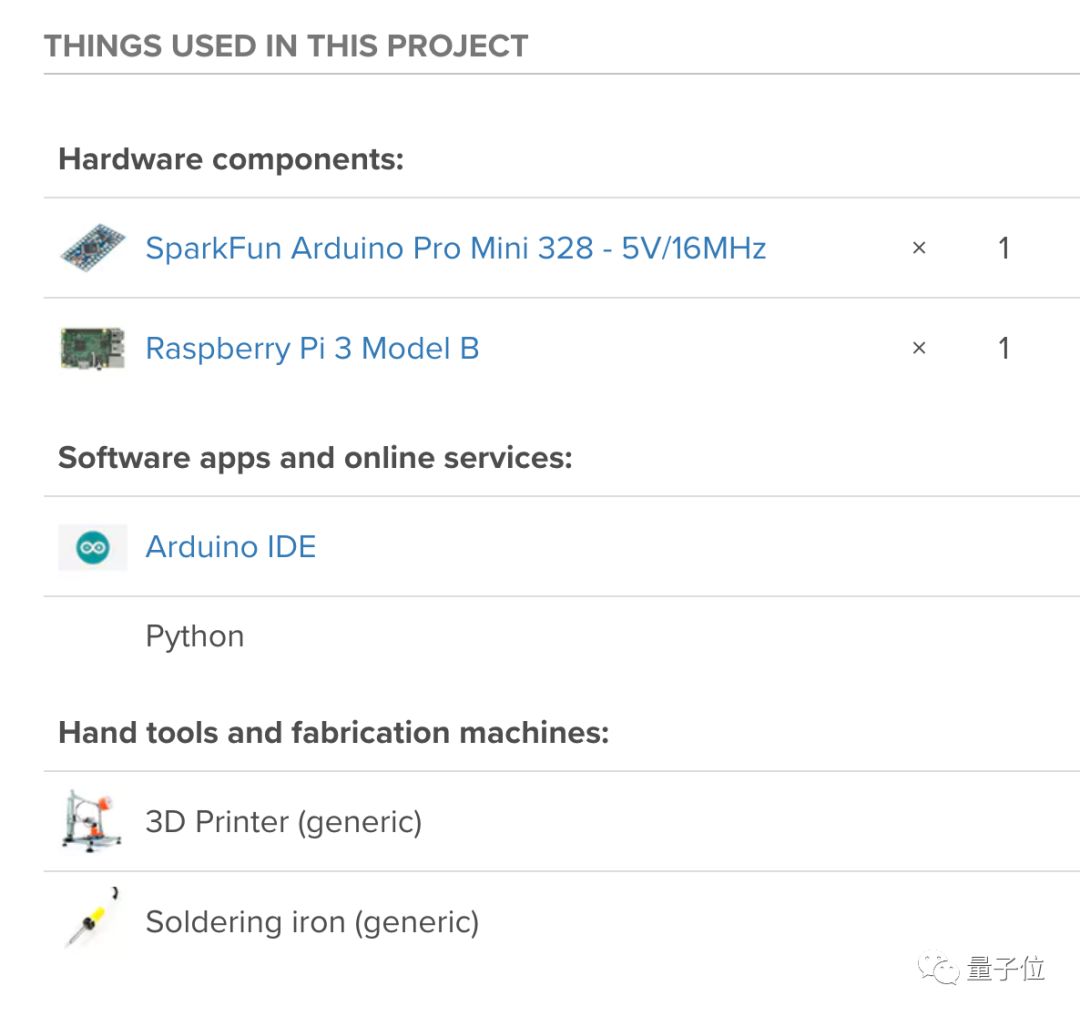Image resolution: width=1080 pixels, height=1016 pixels.
Task: Click the quantity 1 for Raspberry Pi
Action: pyautogui.click(x=1004, y=349)
